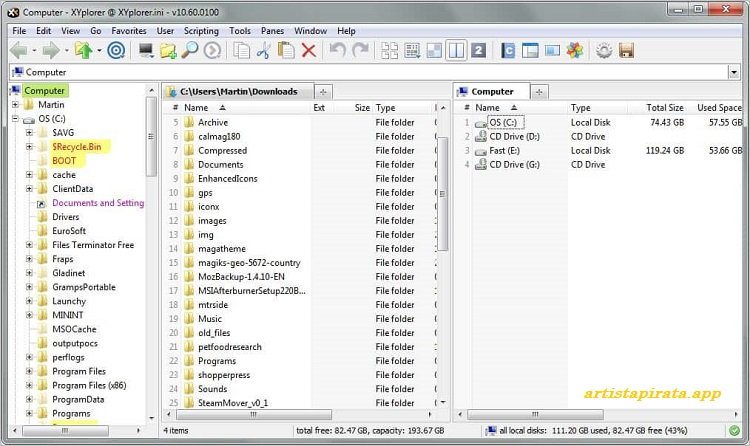This screenshot has width=750, height=446.
Task: Click the details view toolbar icon
Action: tap(412, 50)
